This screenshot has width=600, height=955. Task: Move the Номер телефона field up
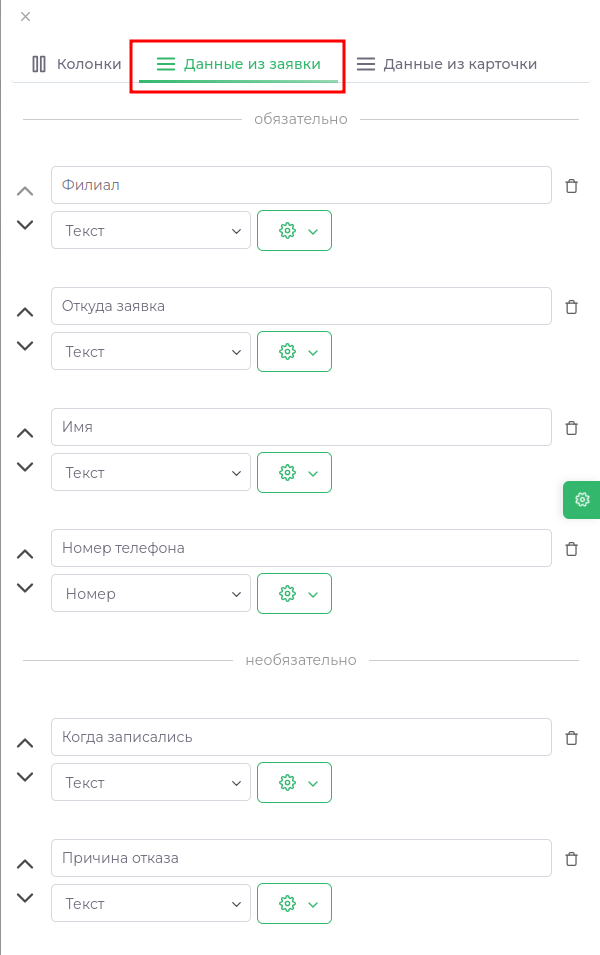point(25,554)
